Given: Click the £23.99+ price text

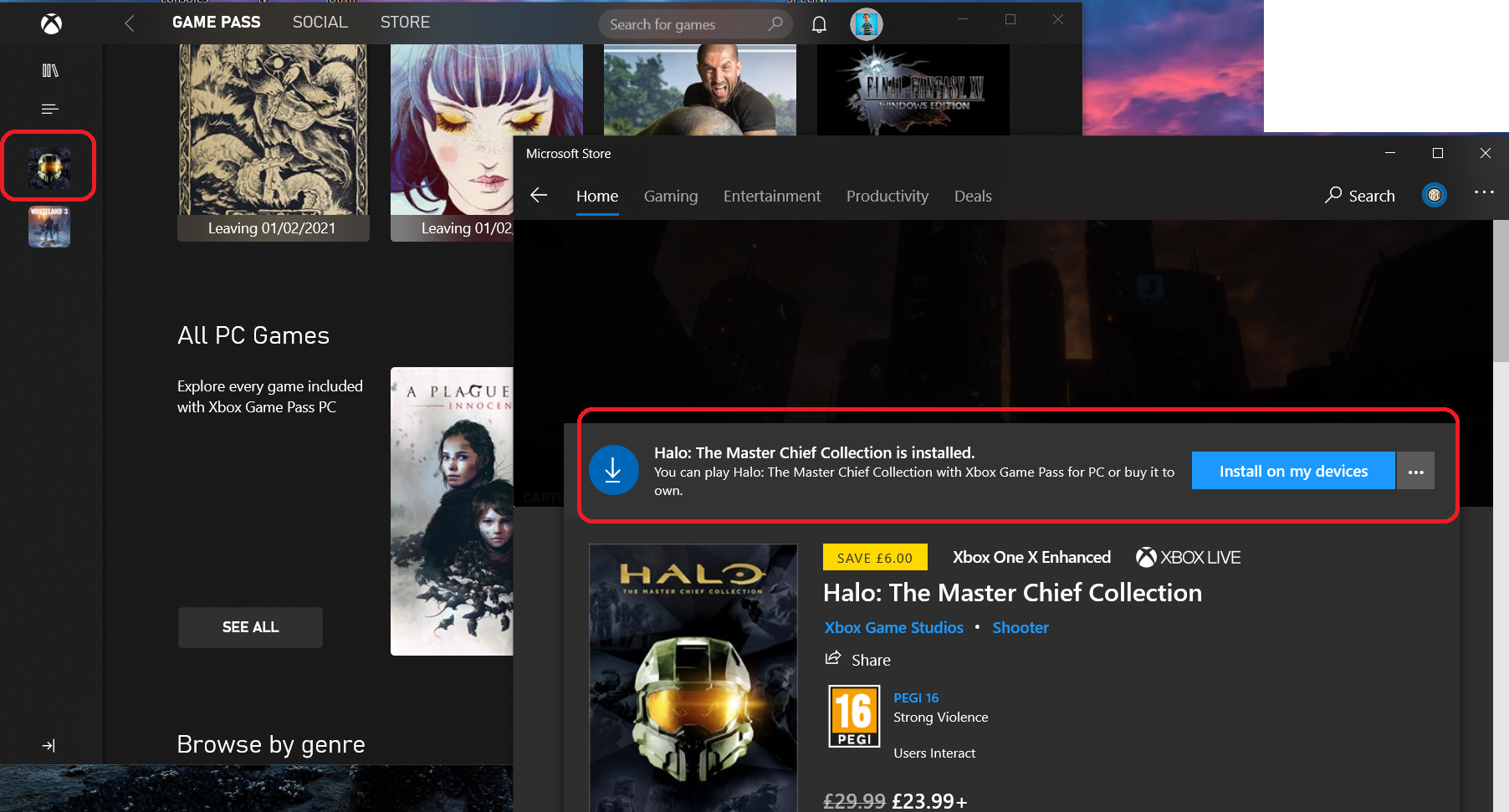Looking at the screenshot, I should [929, 801].
